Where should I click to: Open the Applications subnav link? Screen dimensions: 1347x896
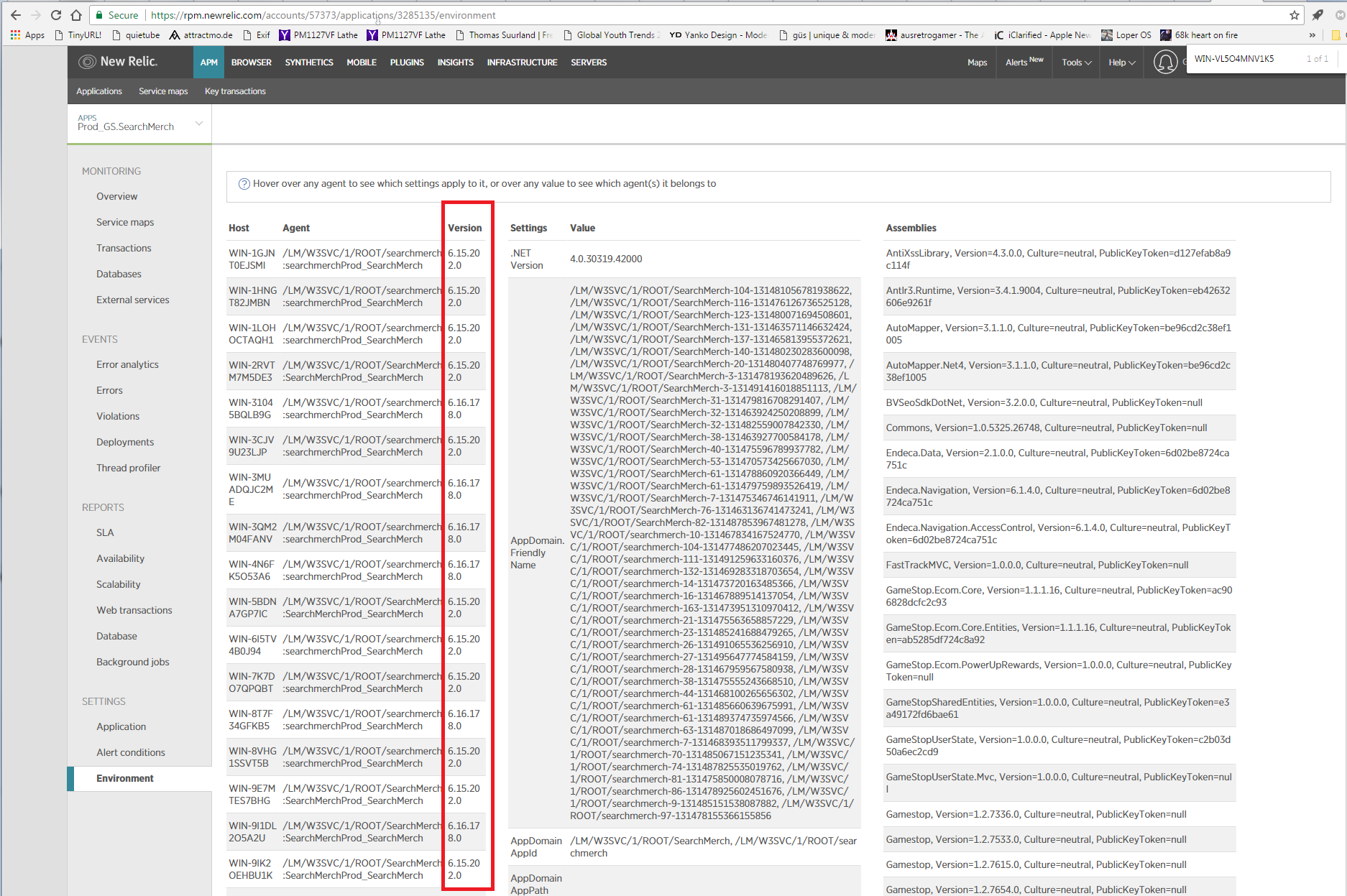click(99, 91)
